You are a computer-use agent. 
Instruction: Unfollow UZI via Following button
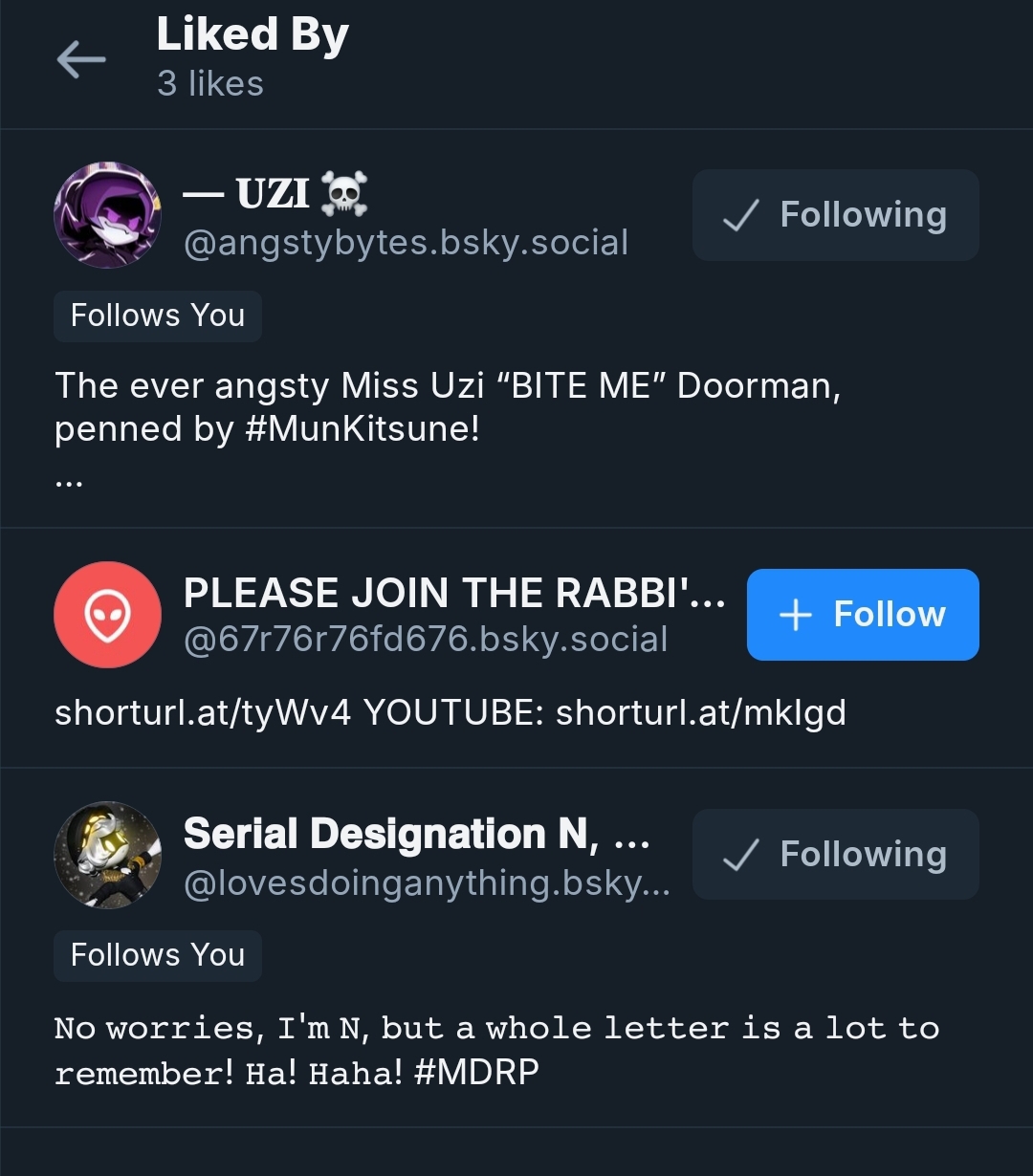point(835,215)
